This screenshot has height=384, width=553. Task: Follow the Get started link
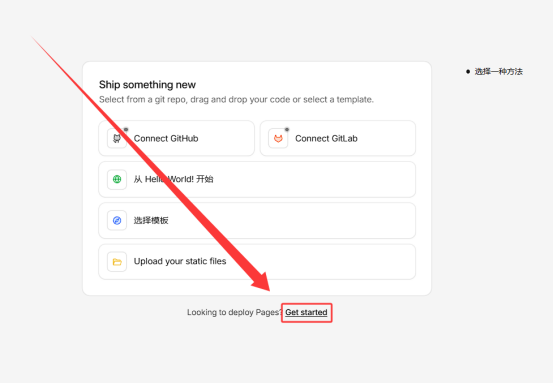tap(306, 312)
